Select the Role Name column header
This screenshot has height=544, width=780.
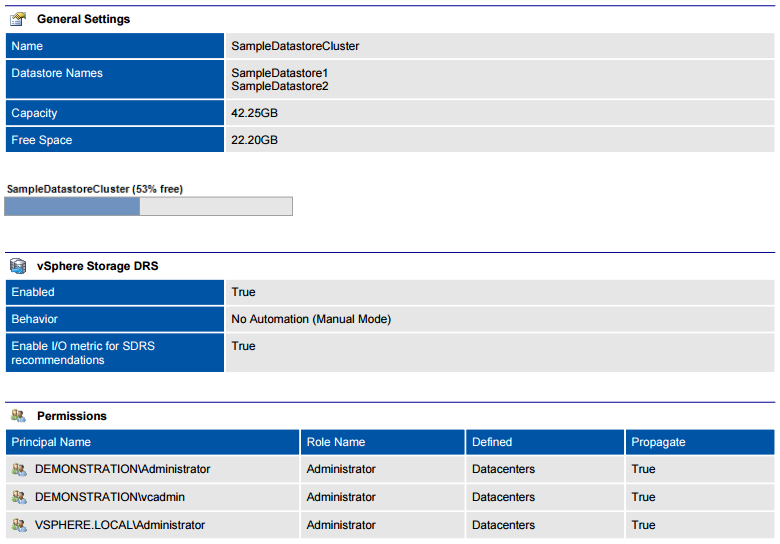tap(336, 442)
